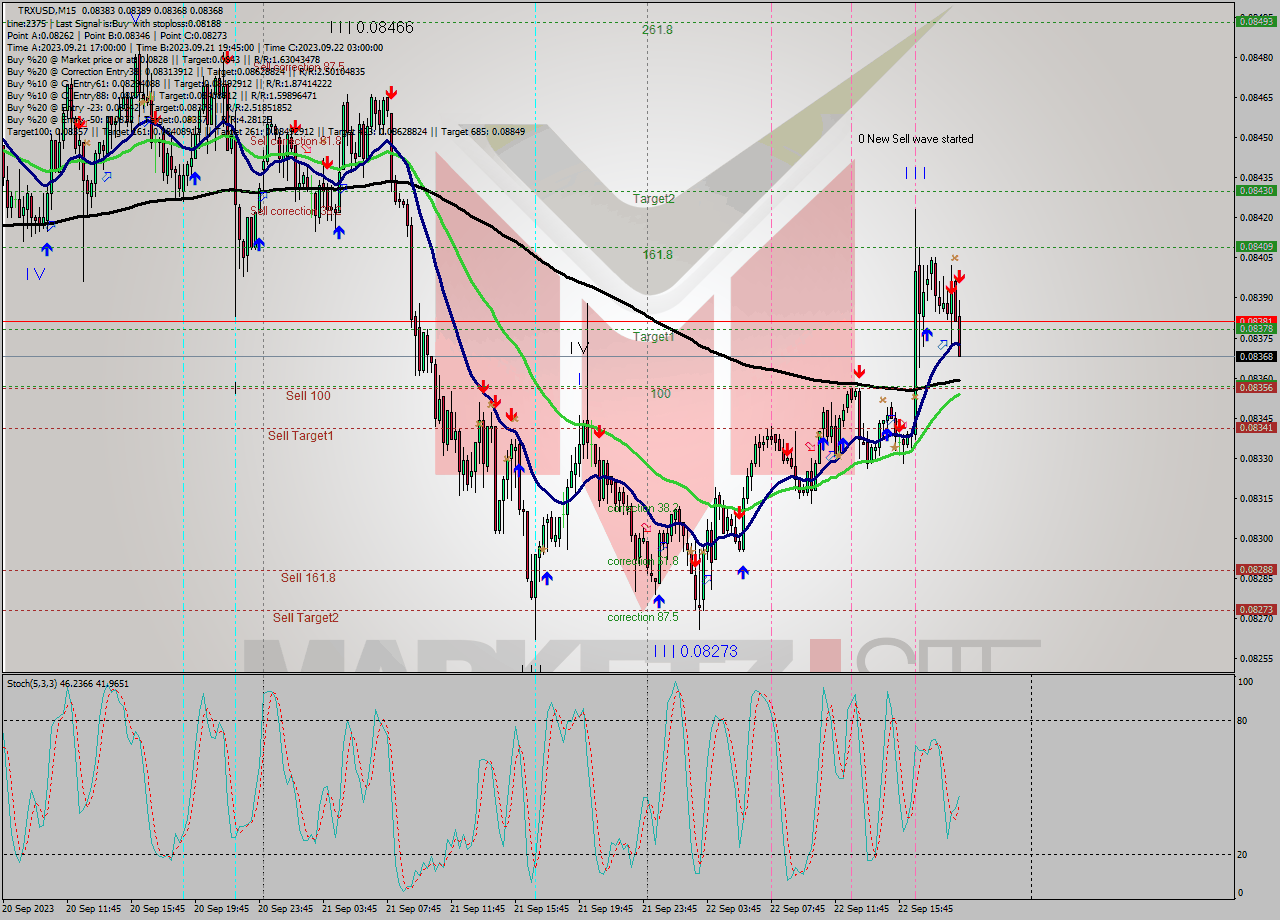Click the red 0.08288 price tag

(x=1255, y=569)
